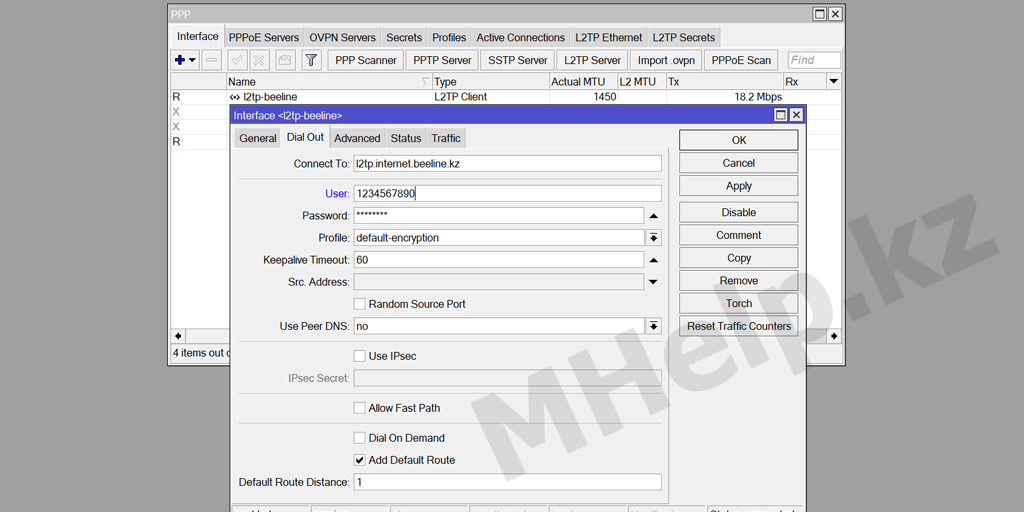Open the L2TP Secrets tab
Screen dimensions: 1024x512
click(x=684, y=37)
